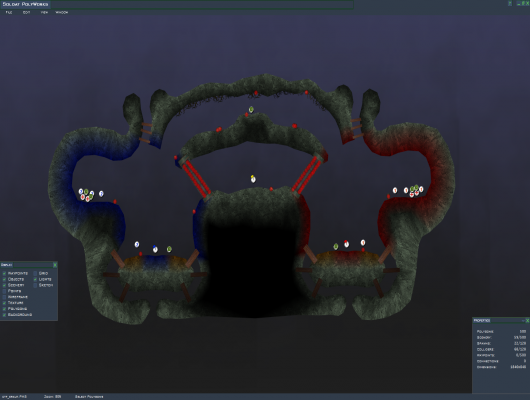The height and width of the screenshot is (400, 530).
Task: Enable the Sketch display checkbox
Action: 35,285
